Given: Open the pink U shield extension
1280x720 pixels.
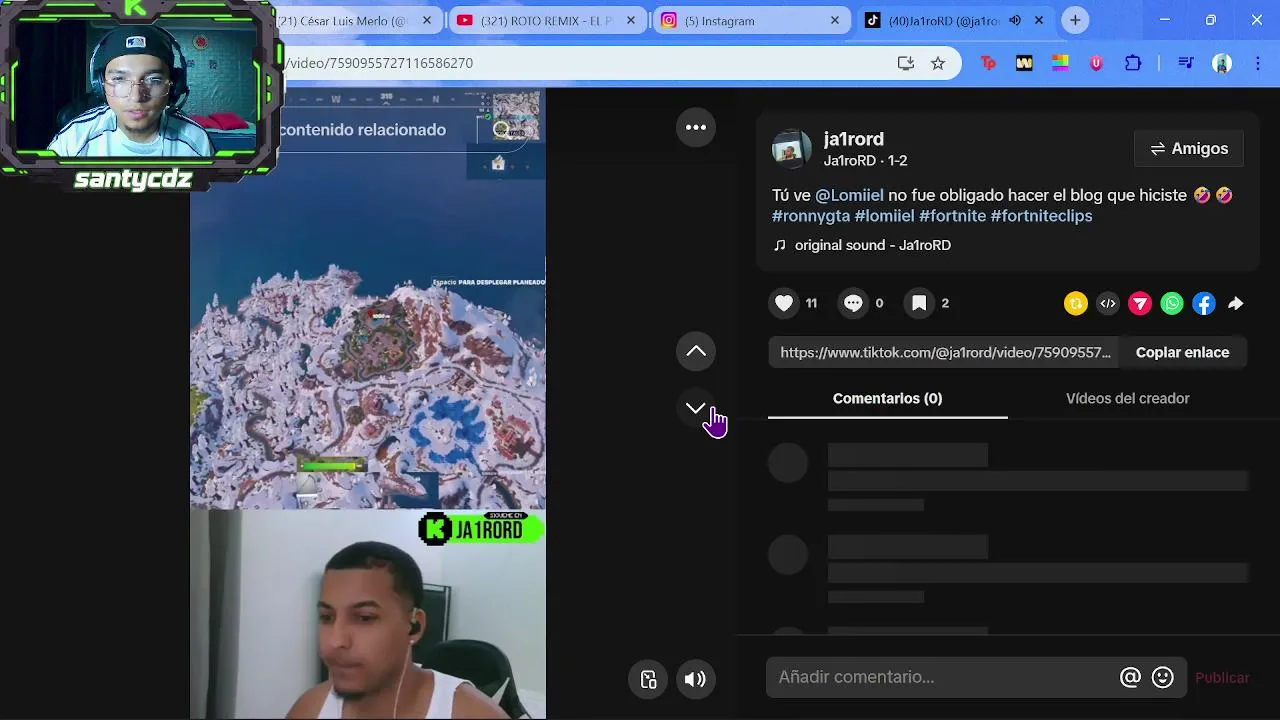Looking at the screenshot, I should coord(1096,63).
